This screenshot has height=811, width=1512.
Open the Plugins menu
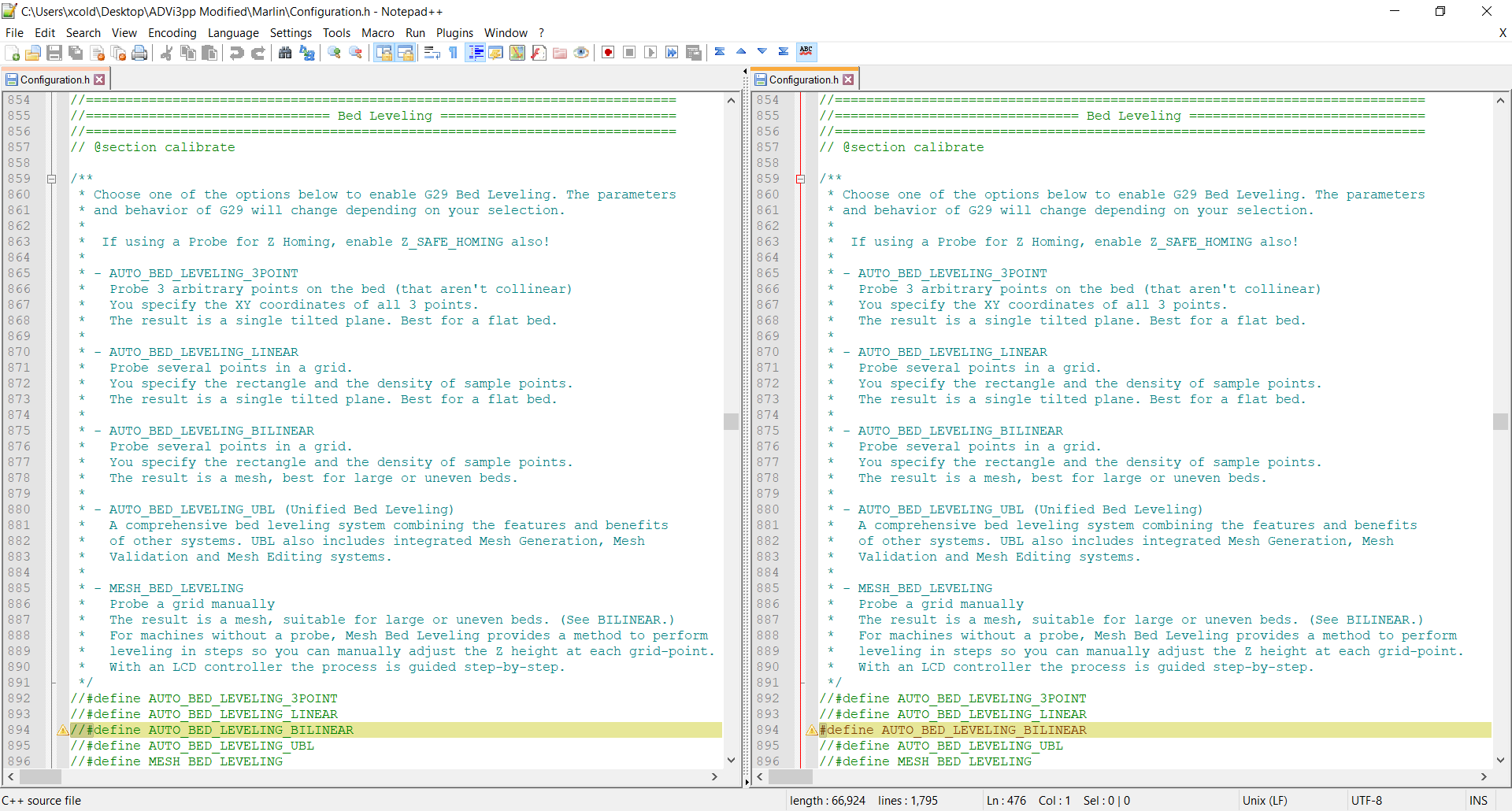455,33
